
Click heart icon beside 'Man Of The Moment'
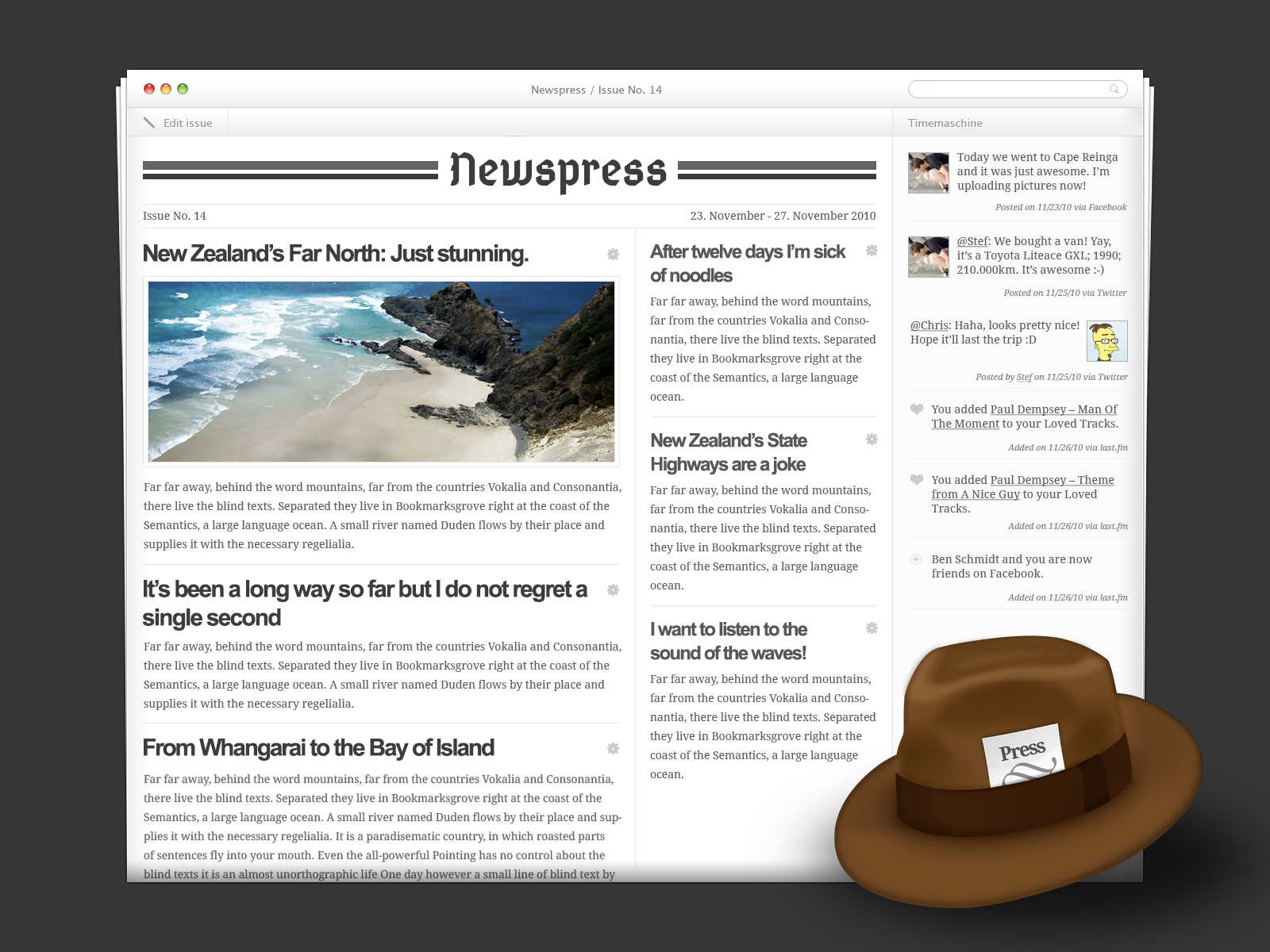tap(917, 409)
